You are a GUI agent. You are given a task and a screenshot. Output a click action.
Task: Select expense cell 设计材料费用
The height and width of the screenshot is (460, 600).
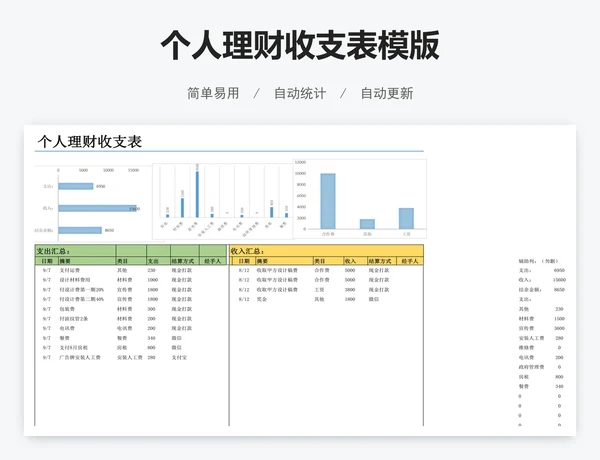(x=75, y=280)
